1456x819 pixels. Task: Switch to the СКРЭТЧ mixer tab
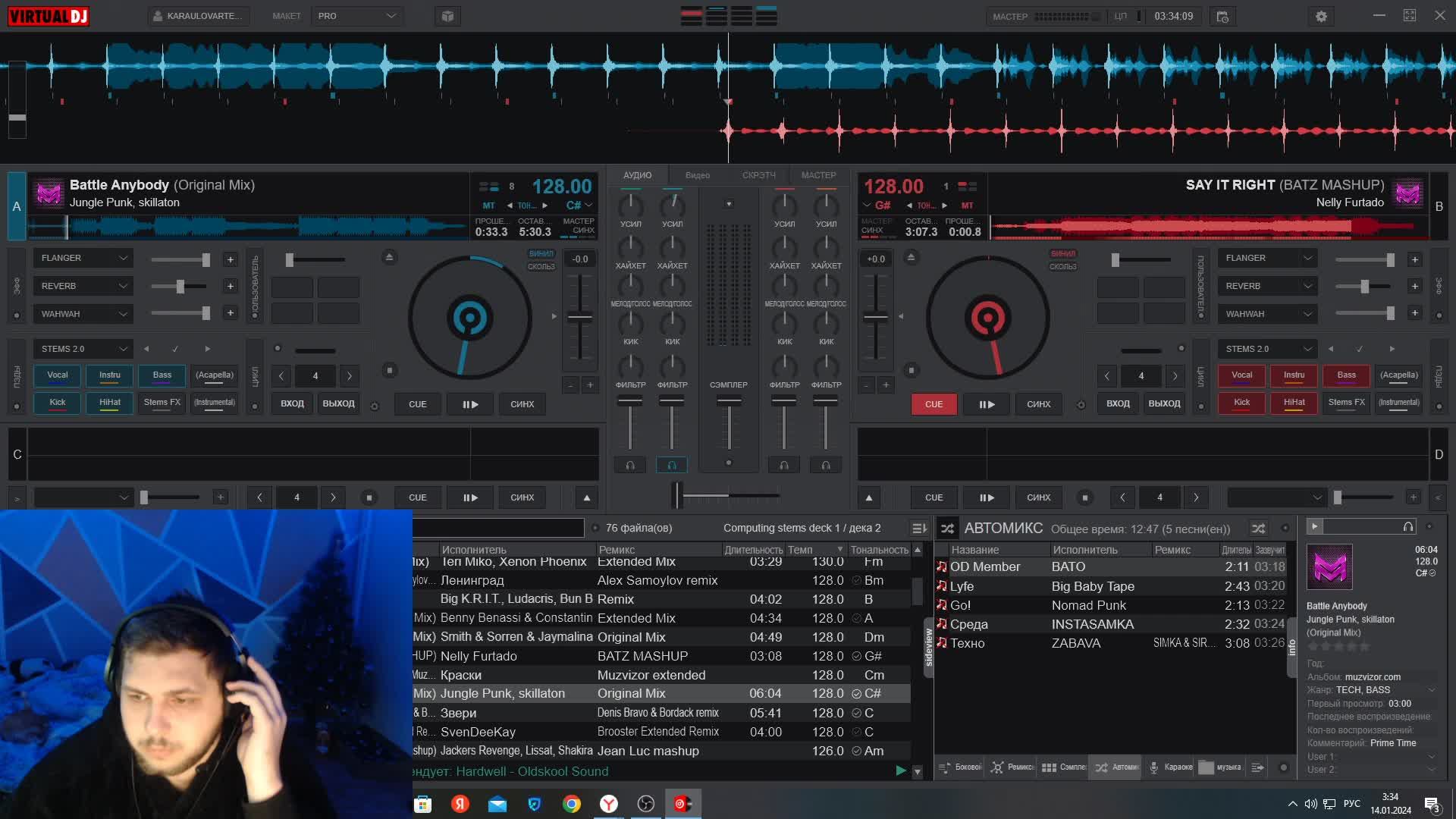point(758,175)
